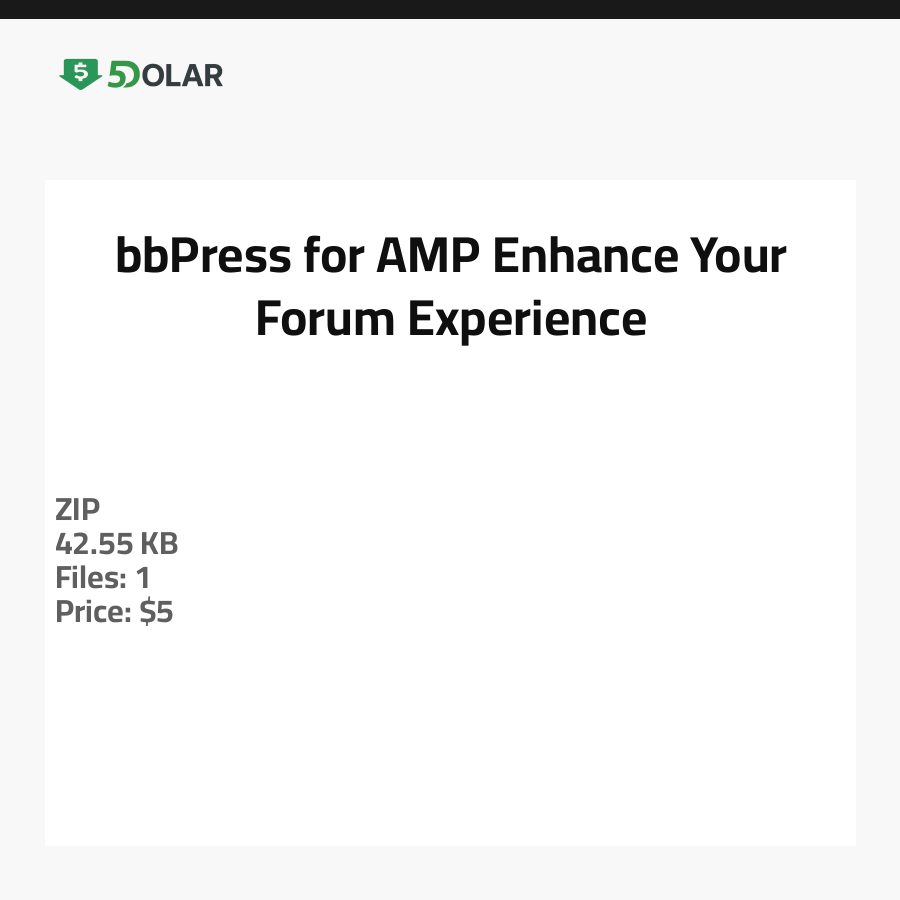The height and width of the screenshot is (900, 900).
Task: Click the KB unit in file size
Action: [158, 544]
